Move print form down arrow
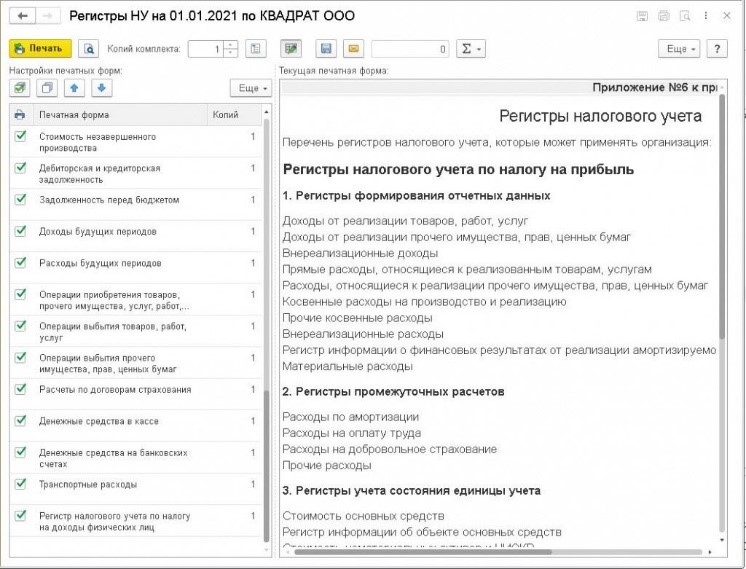746x569 pixels. 102,88
